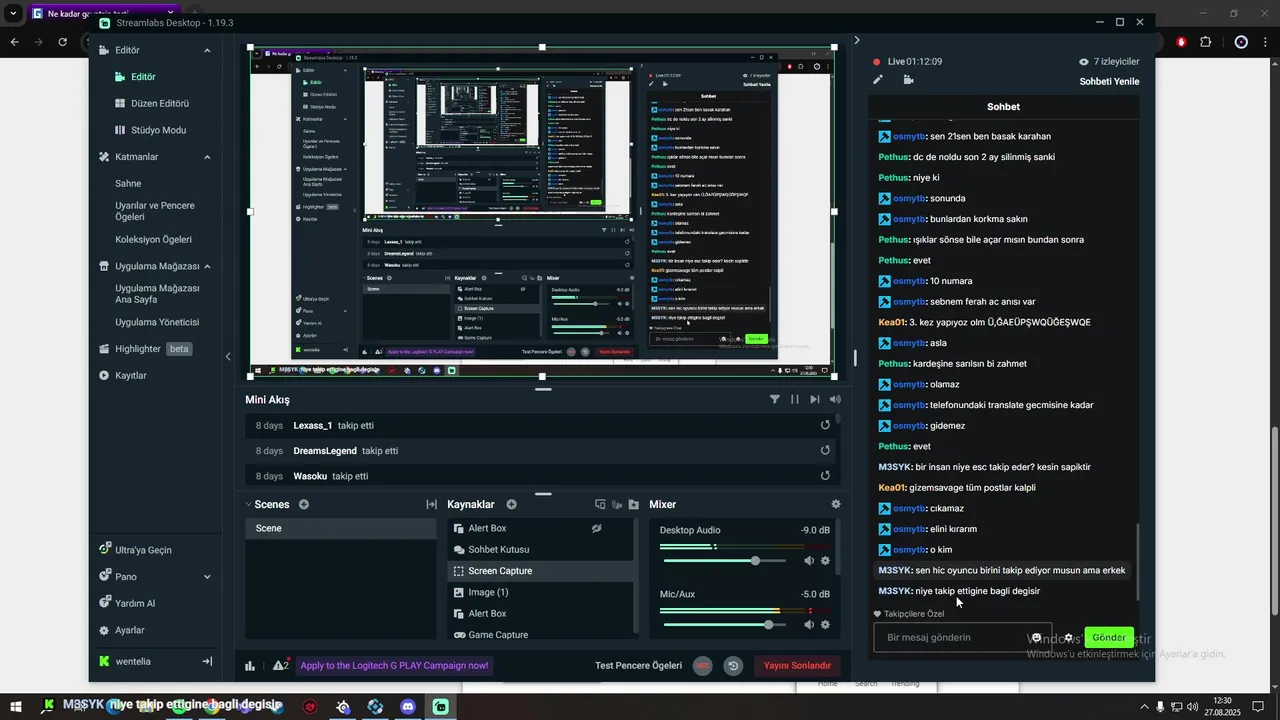This screenshot has width=1280, height=720.
Task: Select Screen Capture source
Action: point(540,571)
